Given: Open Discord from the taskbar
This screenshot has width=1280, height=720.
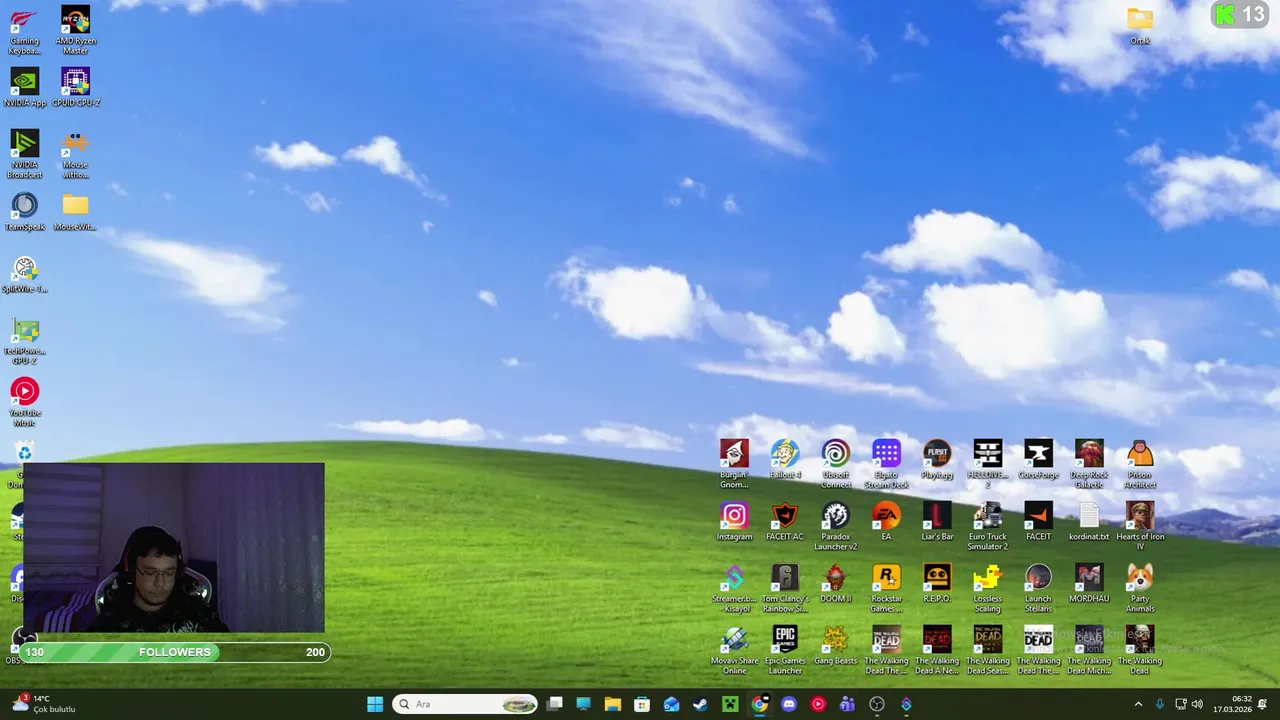Looking at the screenshot, I should pyautogui.click(x=788, y=704).
